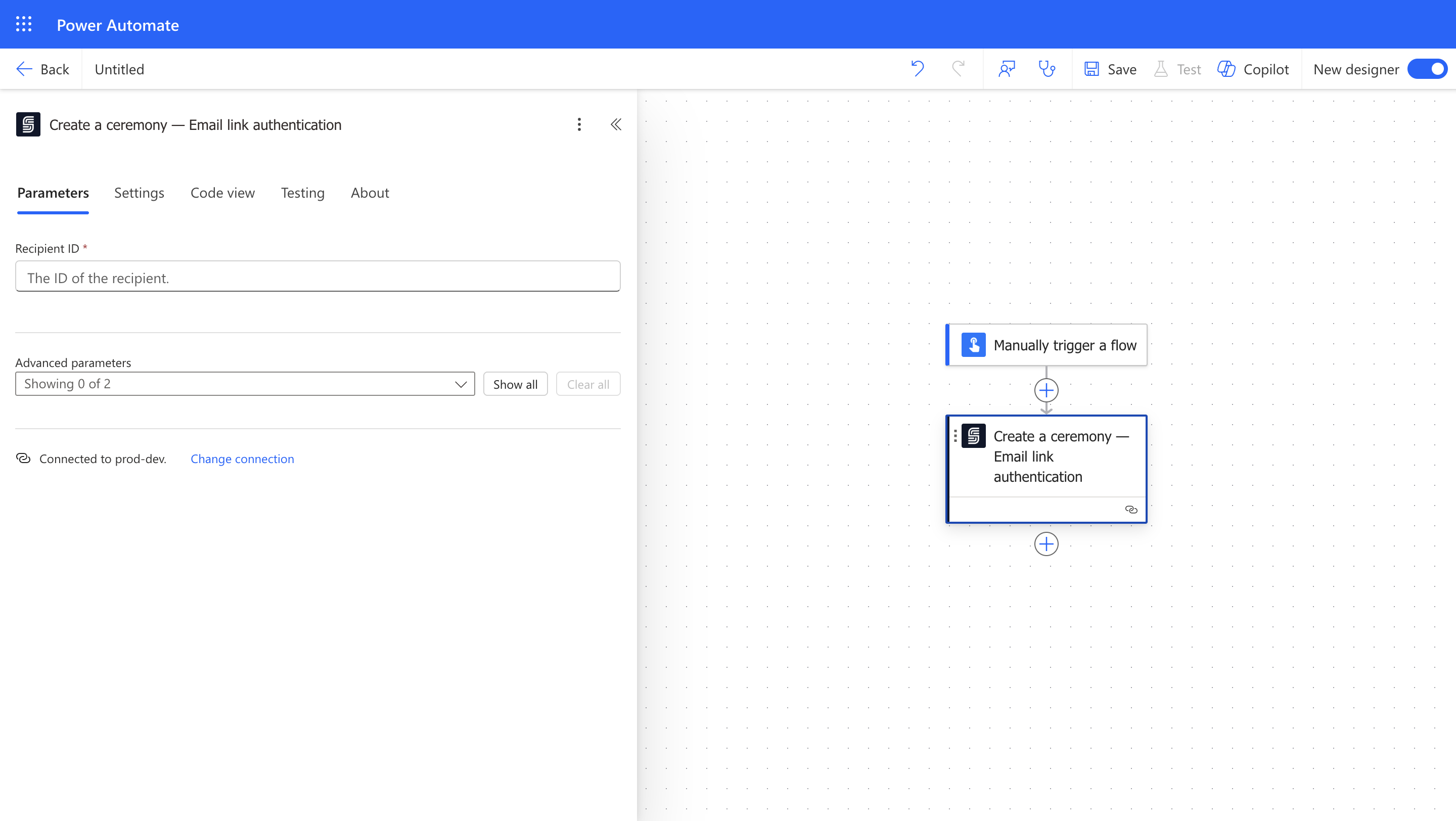The image size is (1456, 821).
Task: Click the Recipient ID label
Action: (x=47, y=249)
